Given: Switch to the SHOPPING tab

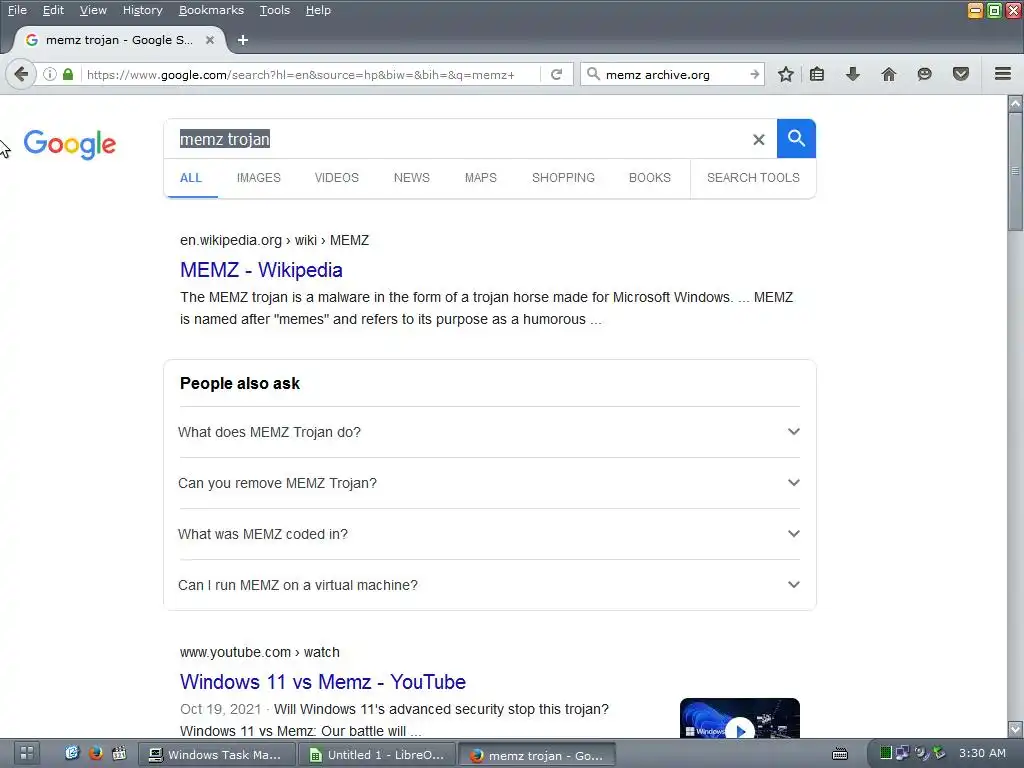Looking at the screenshot, I should tap(563, 178).
